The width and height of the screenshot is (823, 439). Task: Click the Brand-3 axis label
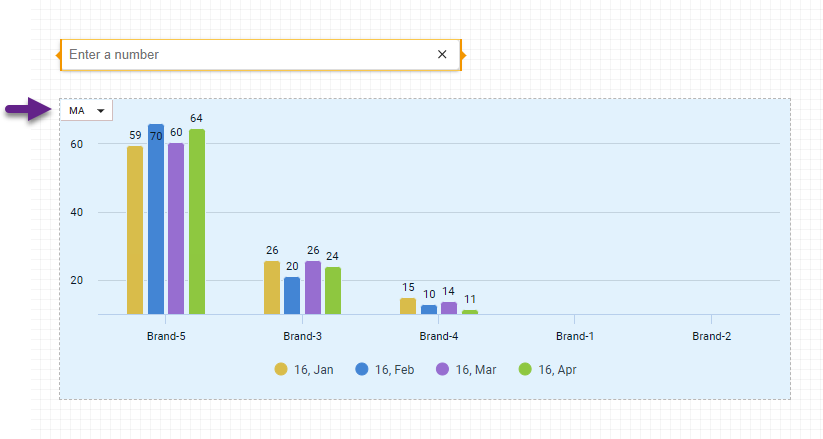[x=303, y=337]
